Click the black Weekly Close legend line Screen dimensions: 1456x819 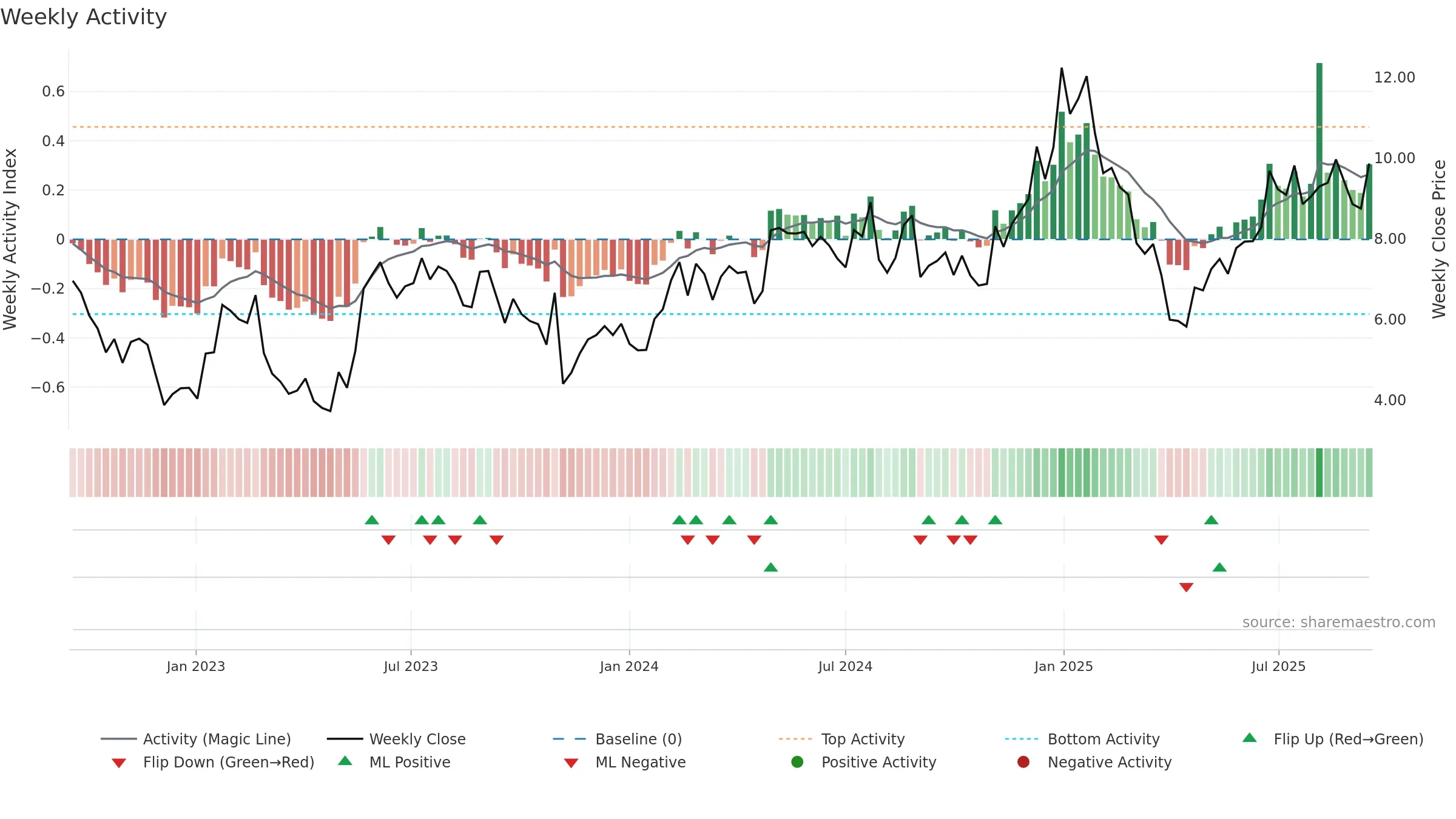(345, 739)
